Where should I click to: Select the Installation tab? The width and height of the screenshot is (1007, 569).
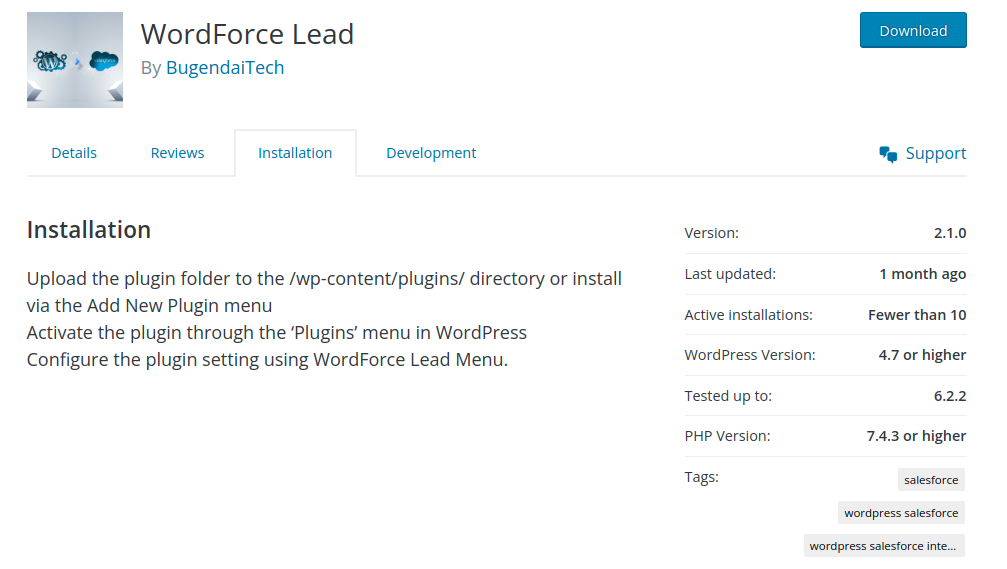click(x=295, y=153)
